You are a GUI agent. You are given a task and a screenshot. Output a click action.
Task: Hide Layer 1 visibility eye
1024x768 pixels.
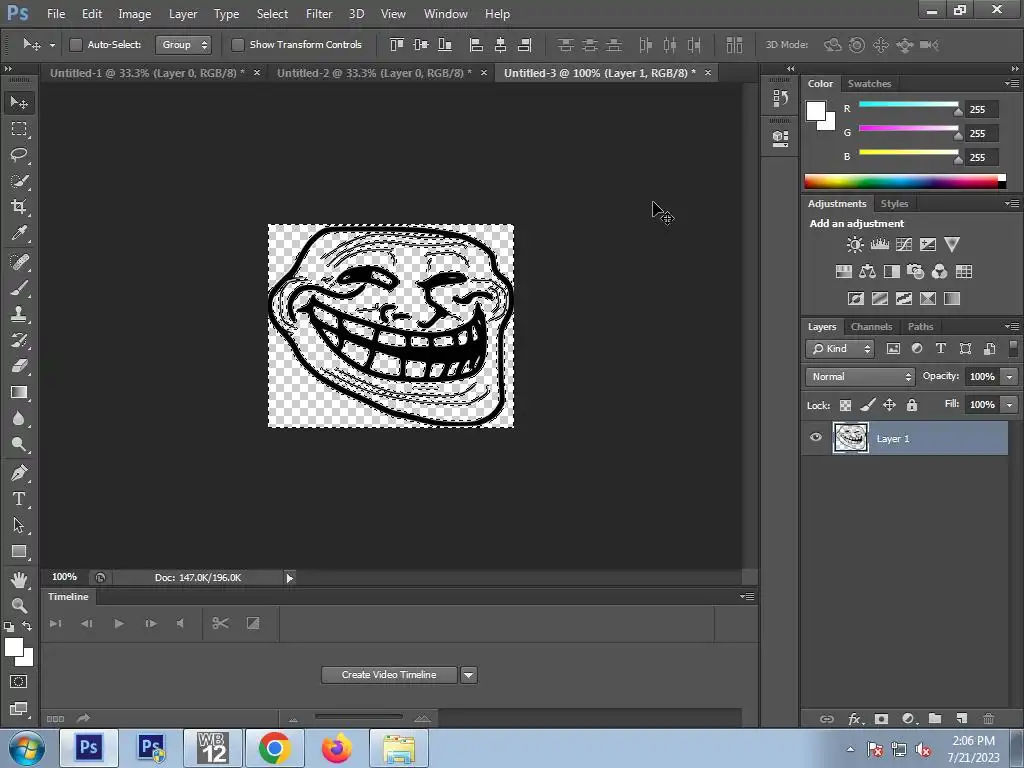[x=816, y=438]
